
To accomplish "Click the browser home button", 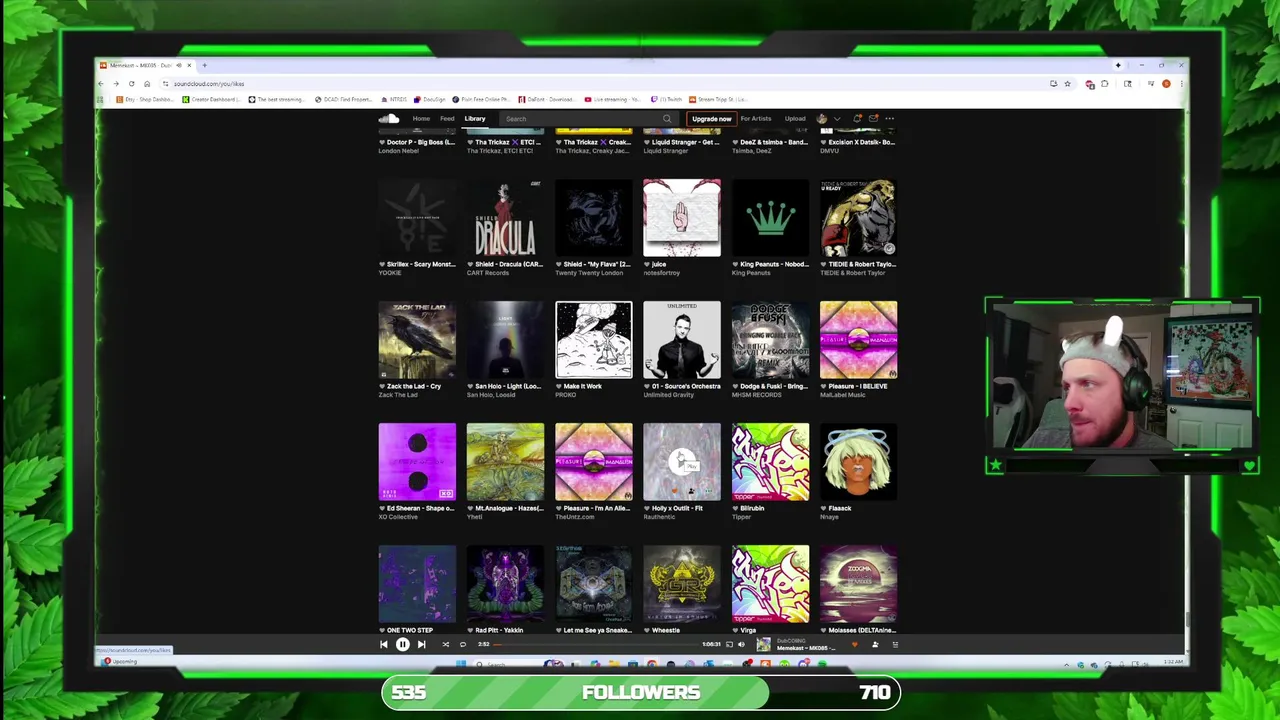I will tap(147, 84).
